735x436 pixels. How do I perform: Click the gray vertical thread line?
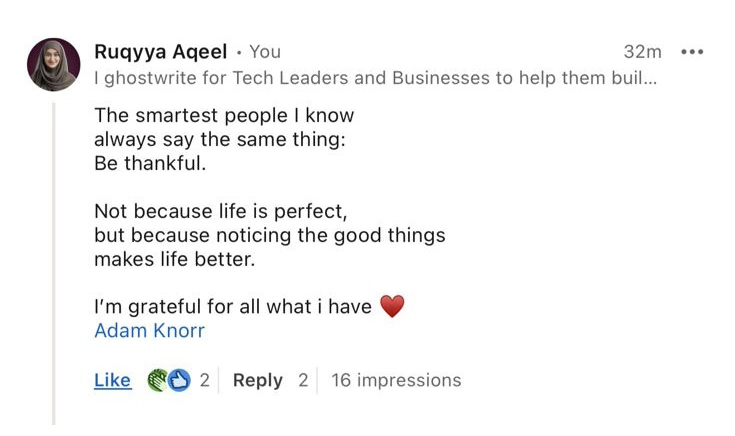(x=54, y=260)
